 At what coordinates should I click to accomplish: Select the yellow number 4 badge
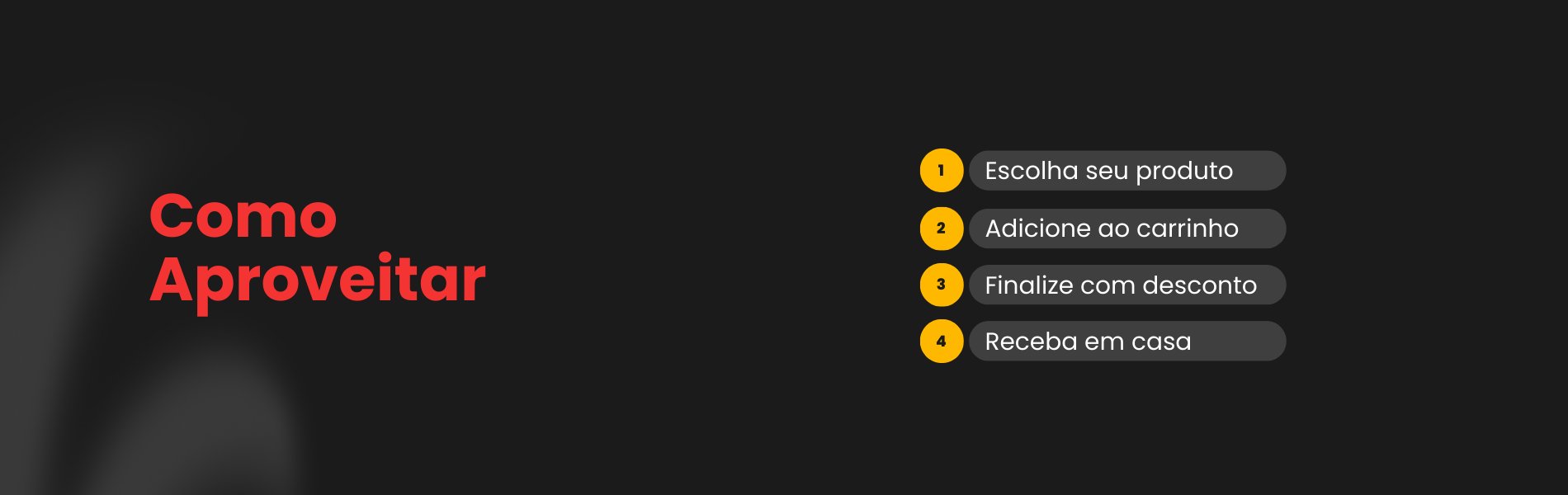tap(941, 341)
